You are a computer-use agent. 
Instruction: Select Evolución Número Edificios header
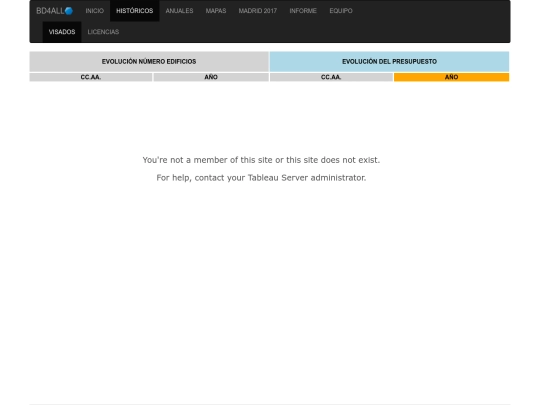tap(149, 62)
